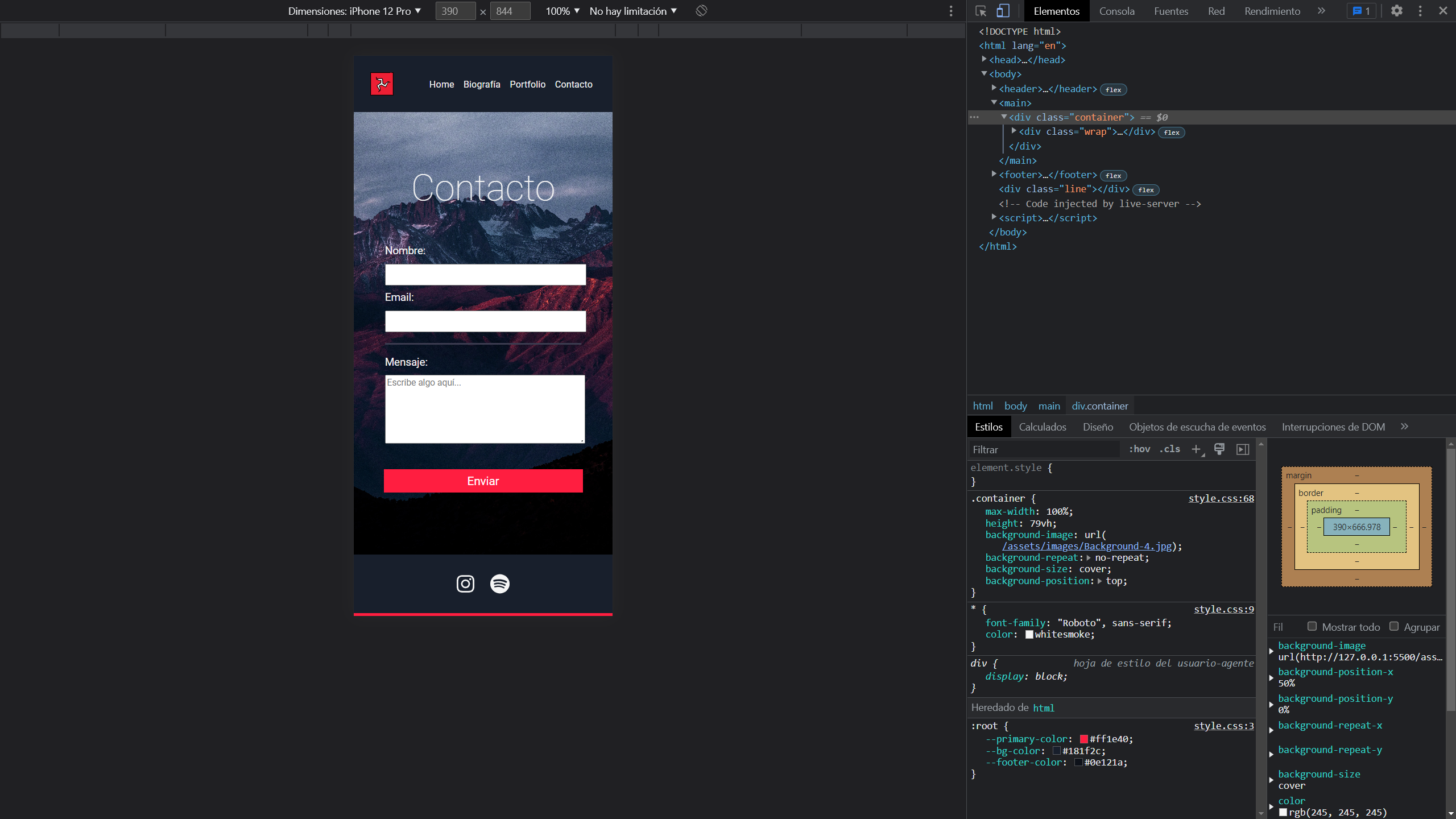Click the --primary-color #ff1e40 swatch
Screen dimensions: 1456x819
1083,739
